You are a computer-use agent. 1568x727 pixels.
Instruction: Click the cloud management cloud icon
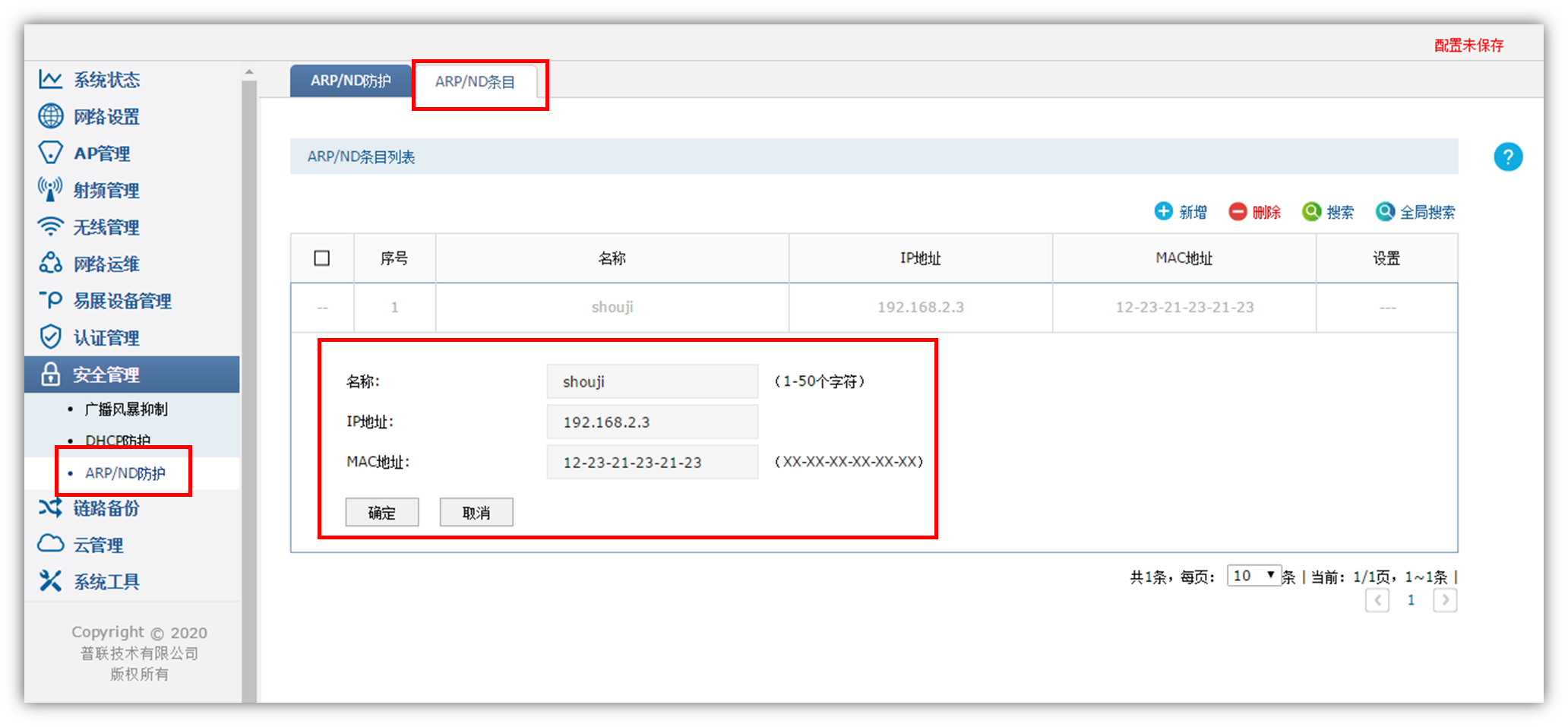50,544
